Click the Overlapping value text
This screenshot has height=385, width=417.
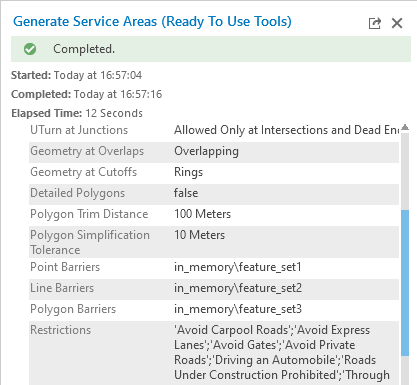pos(206,151)
